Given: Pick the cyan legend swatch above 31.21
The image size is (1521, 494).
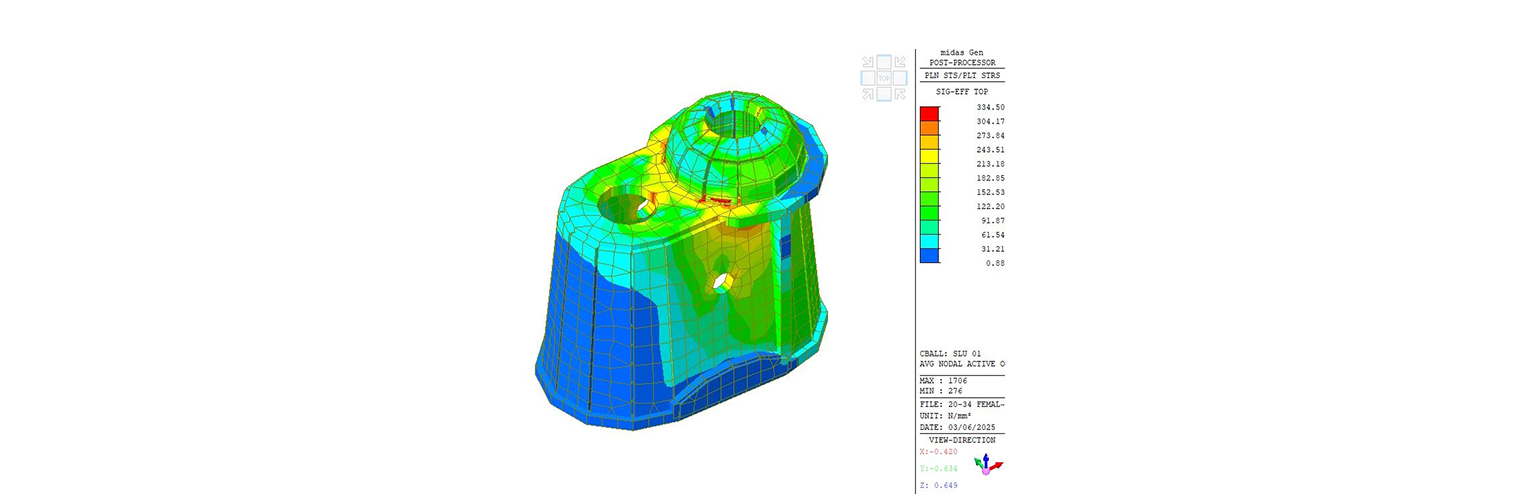Looking at the screenshot, I should [x=929, y=241].
